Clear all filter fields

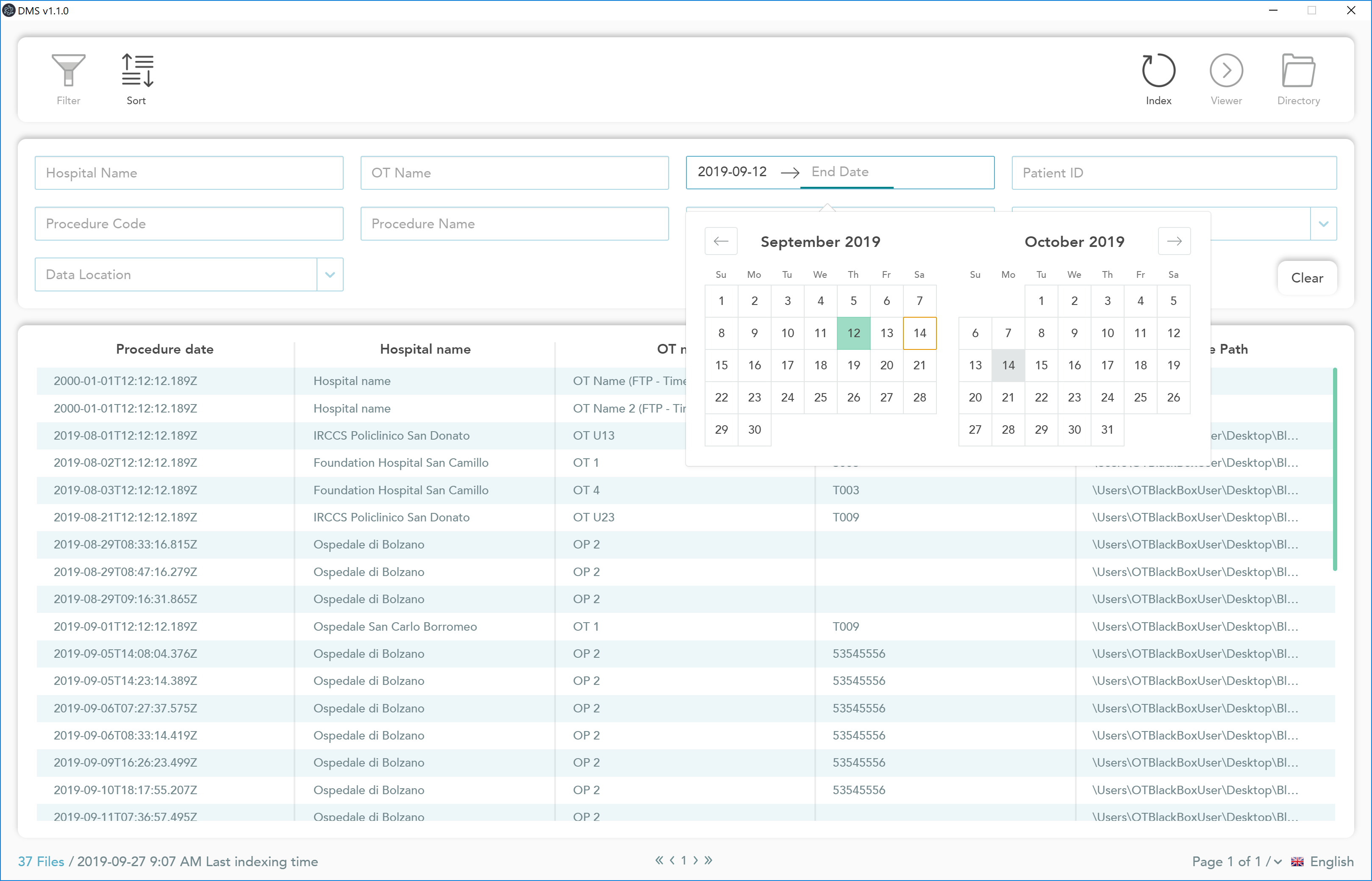coord(1307,278)
